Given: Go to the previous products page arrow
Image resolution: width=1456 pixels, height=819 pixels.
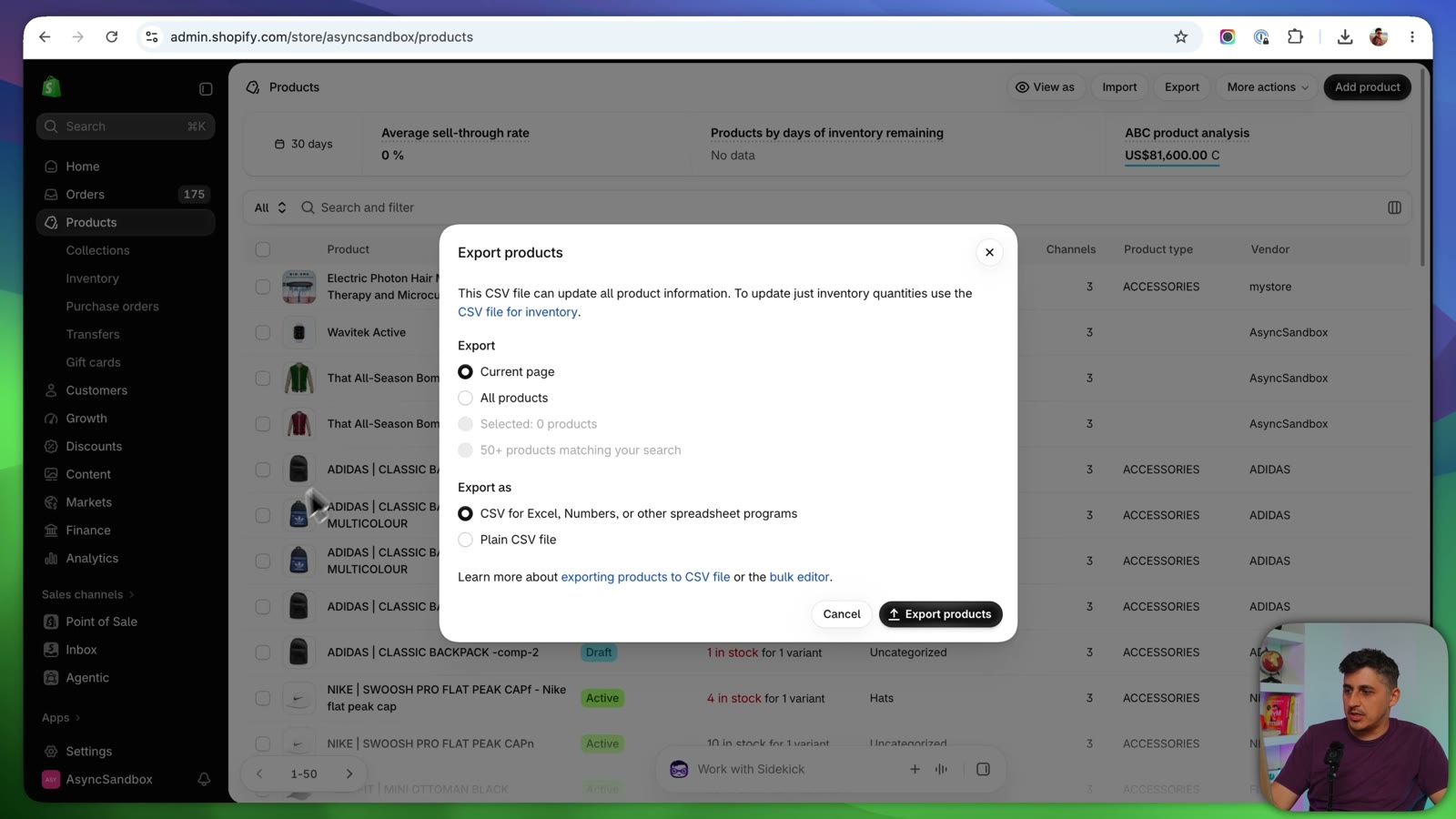Looking at the screenshot, I should pos(259,774).
